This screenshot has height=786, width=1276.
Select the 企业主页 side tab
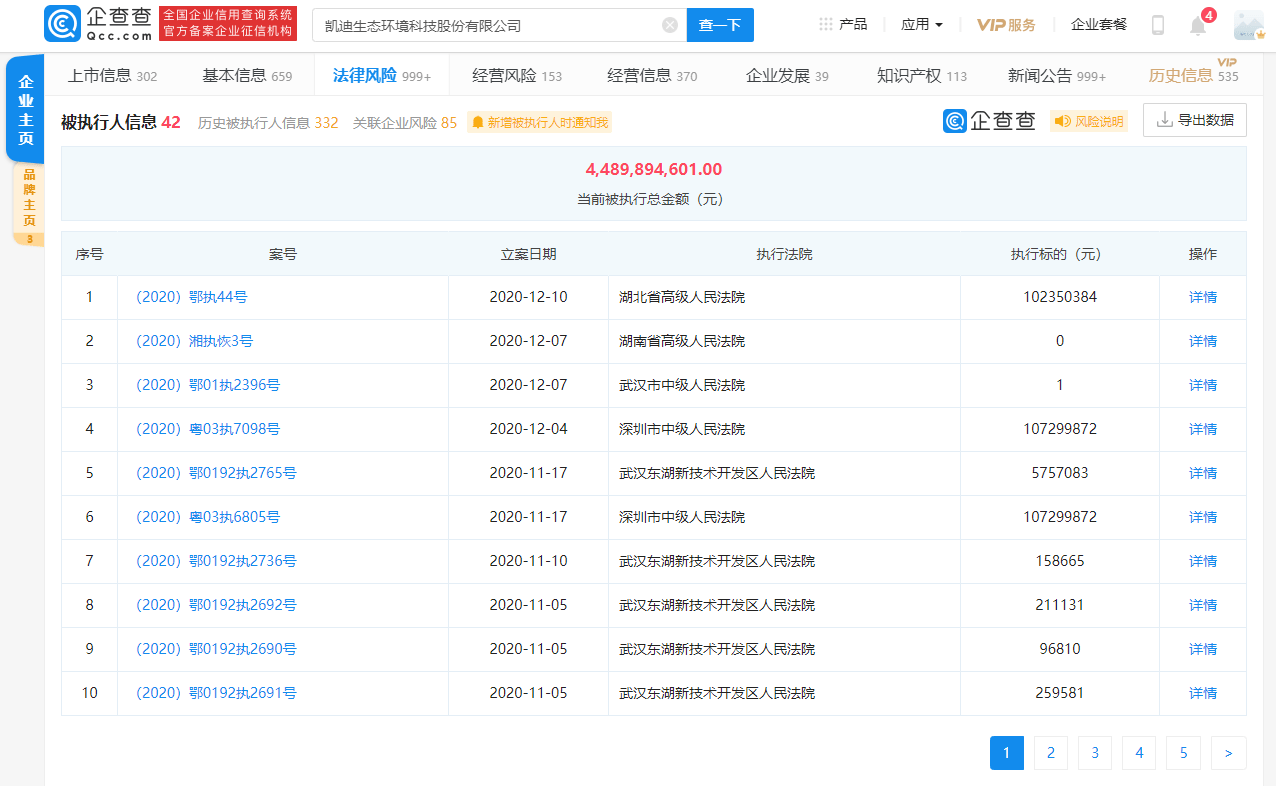(25, 110)
